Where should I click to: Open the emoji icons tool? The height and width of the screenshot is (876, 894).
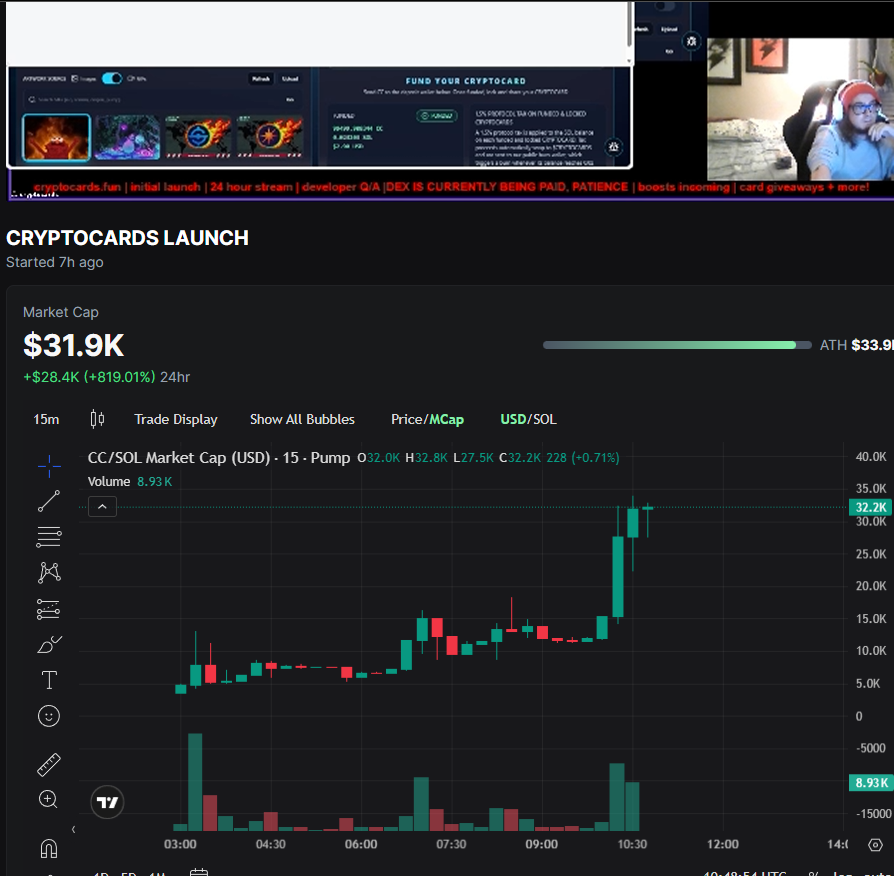tap(49, 716)
